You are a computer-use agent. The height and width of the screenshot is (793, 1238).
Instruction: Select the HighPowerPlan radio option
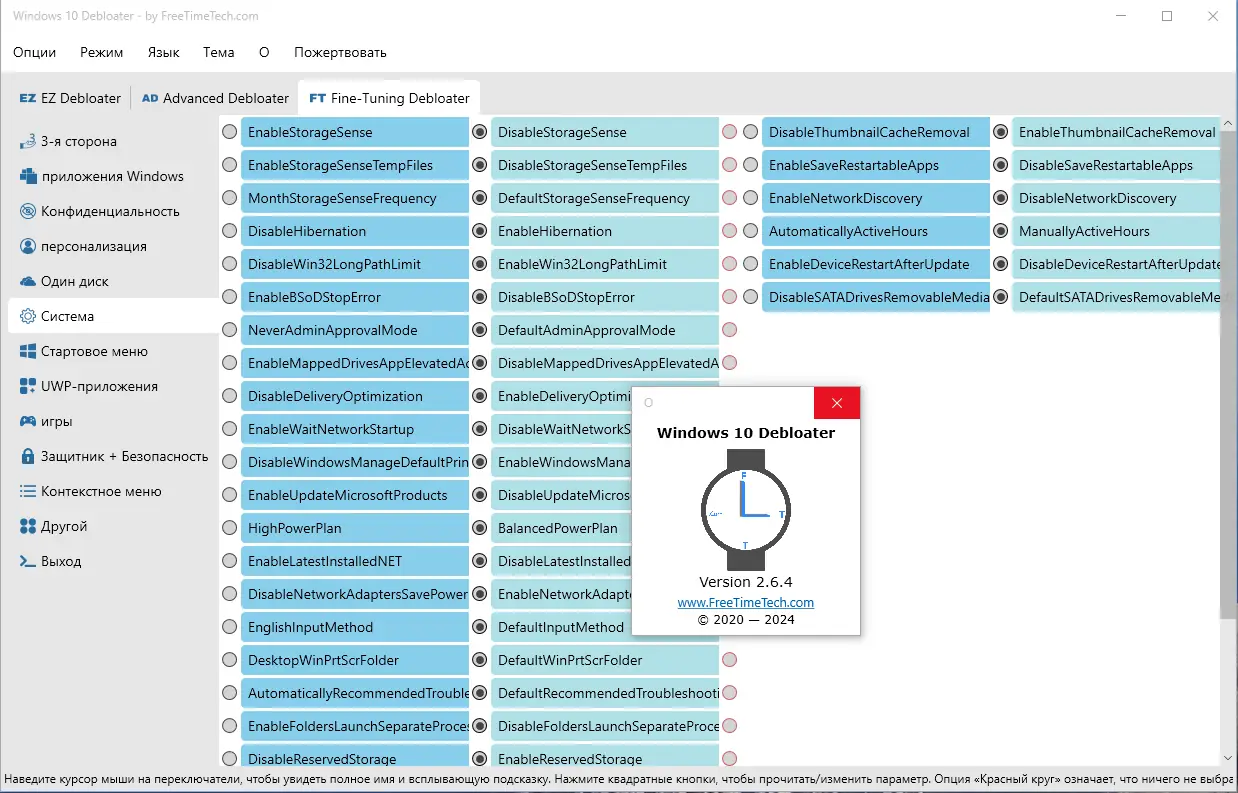(x=230, y=528)
